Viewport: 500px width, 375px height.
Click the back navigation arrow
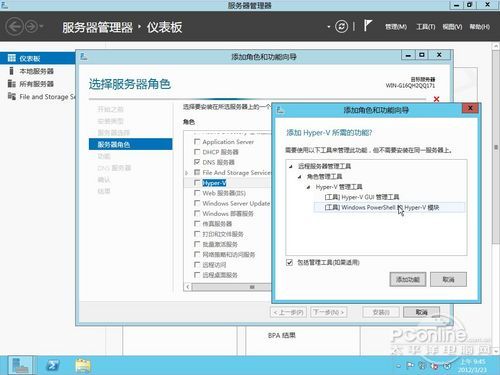click(x=15, y=26)
